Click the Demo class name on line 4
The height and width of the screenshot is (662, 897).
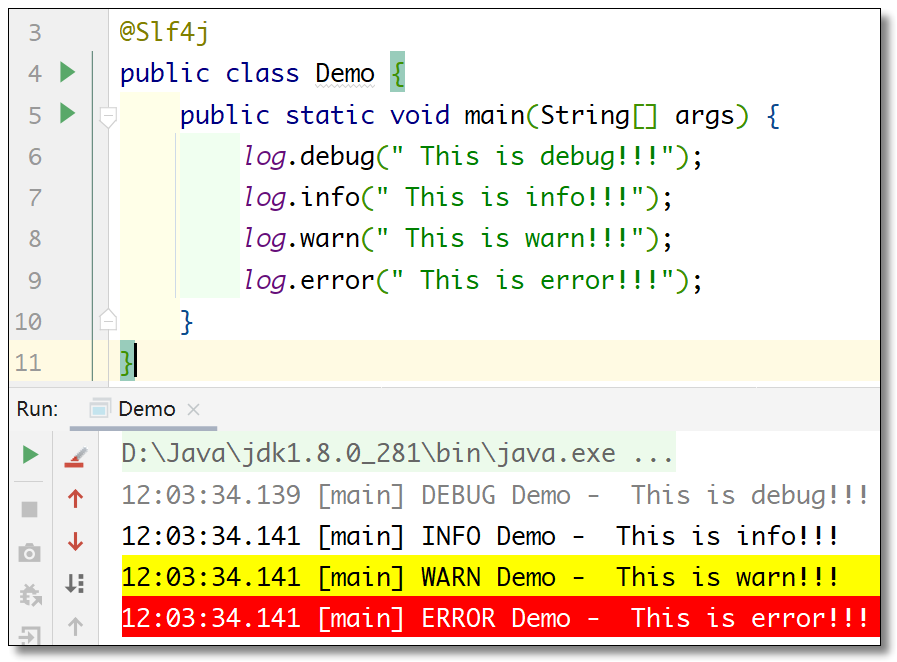point(345,73)
